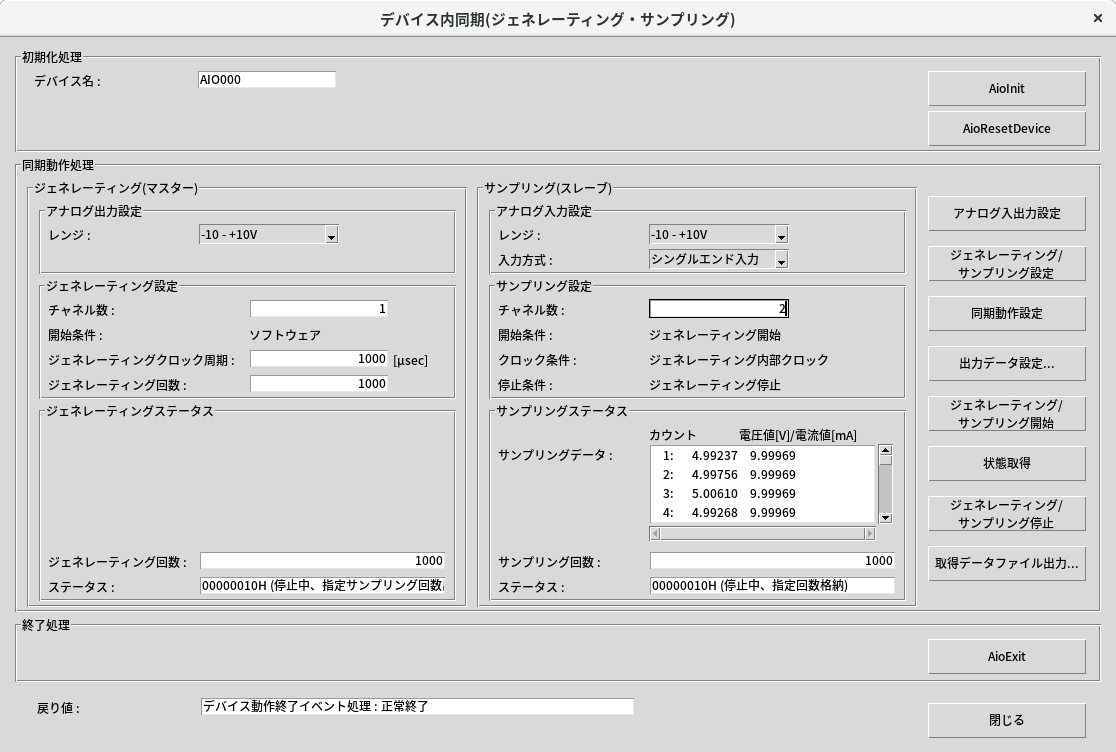Click sampling data list scroll down arrow
This screenshot has height=752, width=1116.
point(885,517)
